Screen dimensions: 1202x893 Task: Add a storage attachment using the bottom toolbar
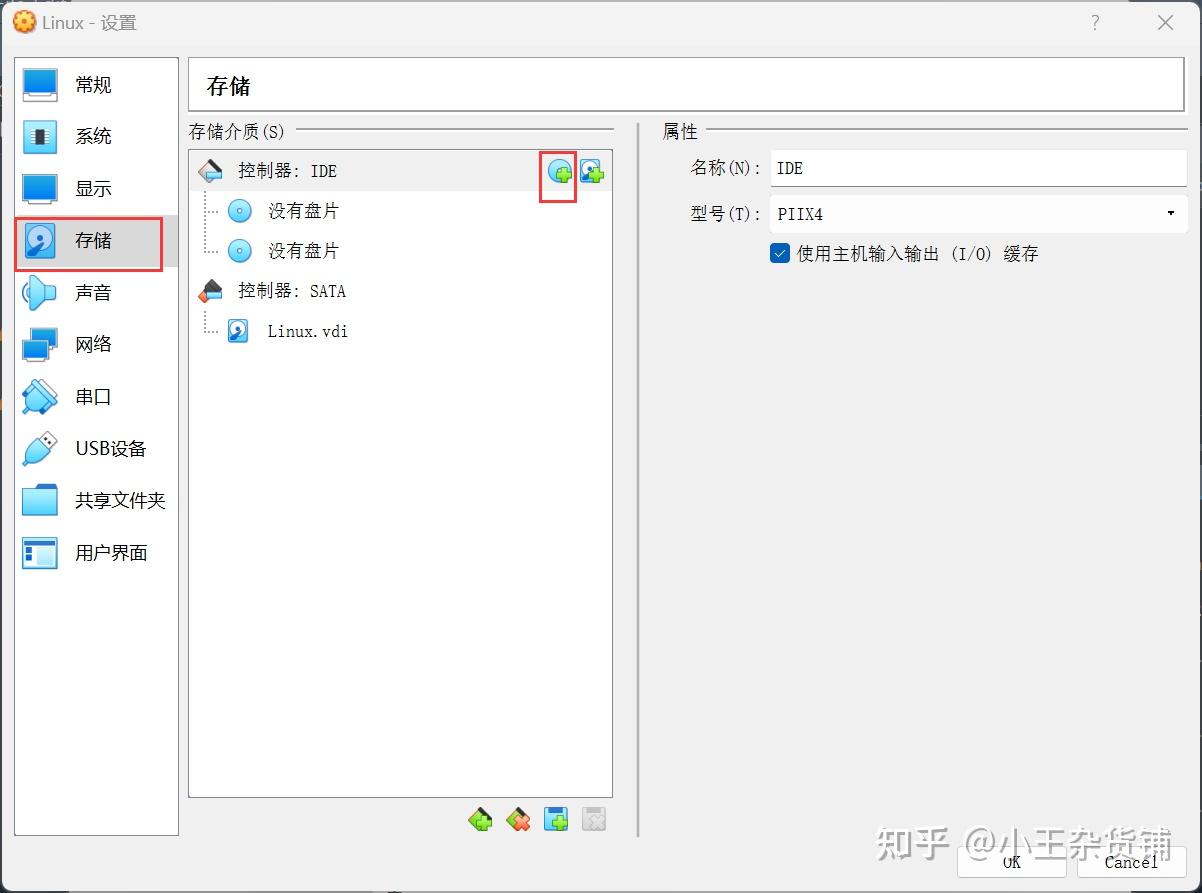coord(556,818)
